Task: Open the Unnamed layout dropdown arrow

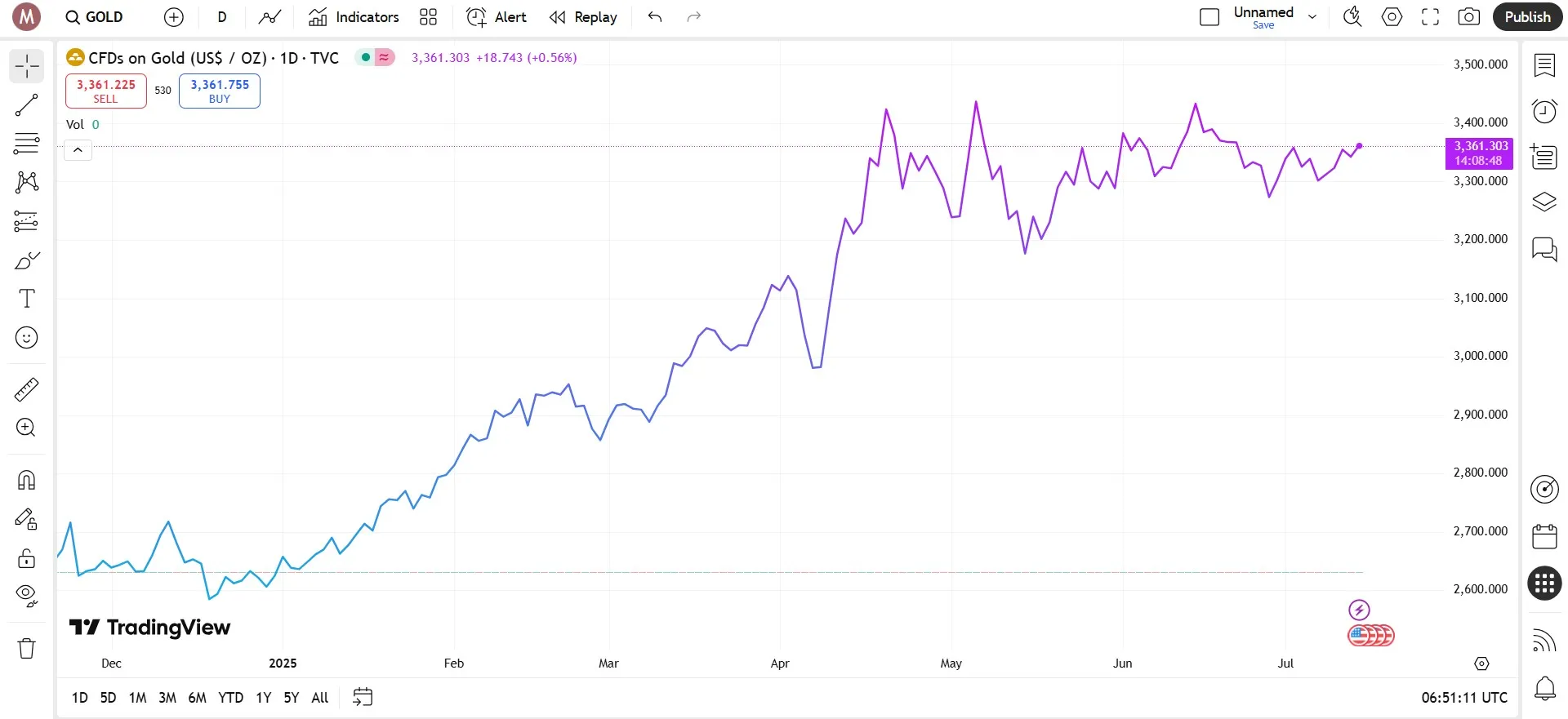Action: coord(1312,17)
